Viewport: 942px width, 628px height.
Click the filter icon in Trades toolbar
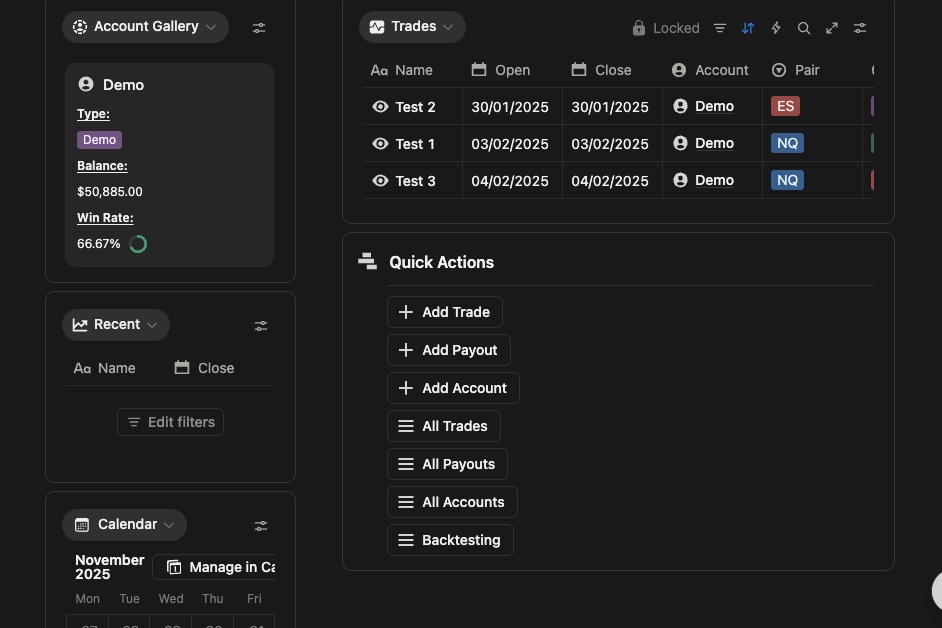[720, 28]
